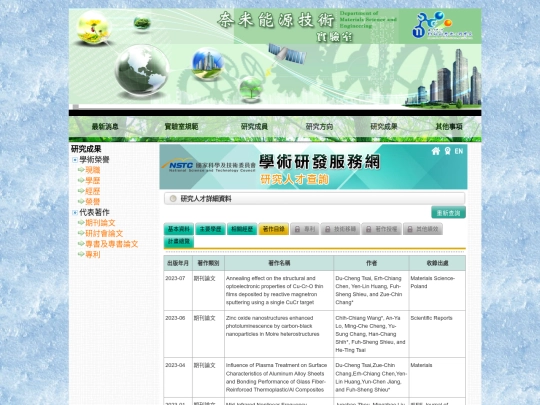Viewport: 540px width, 405px height.
Task: Open 專書及專書論文 in the sidebar
Action: click(x=112, y=244)
